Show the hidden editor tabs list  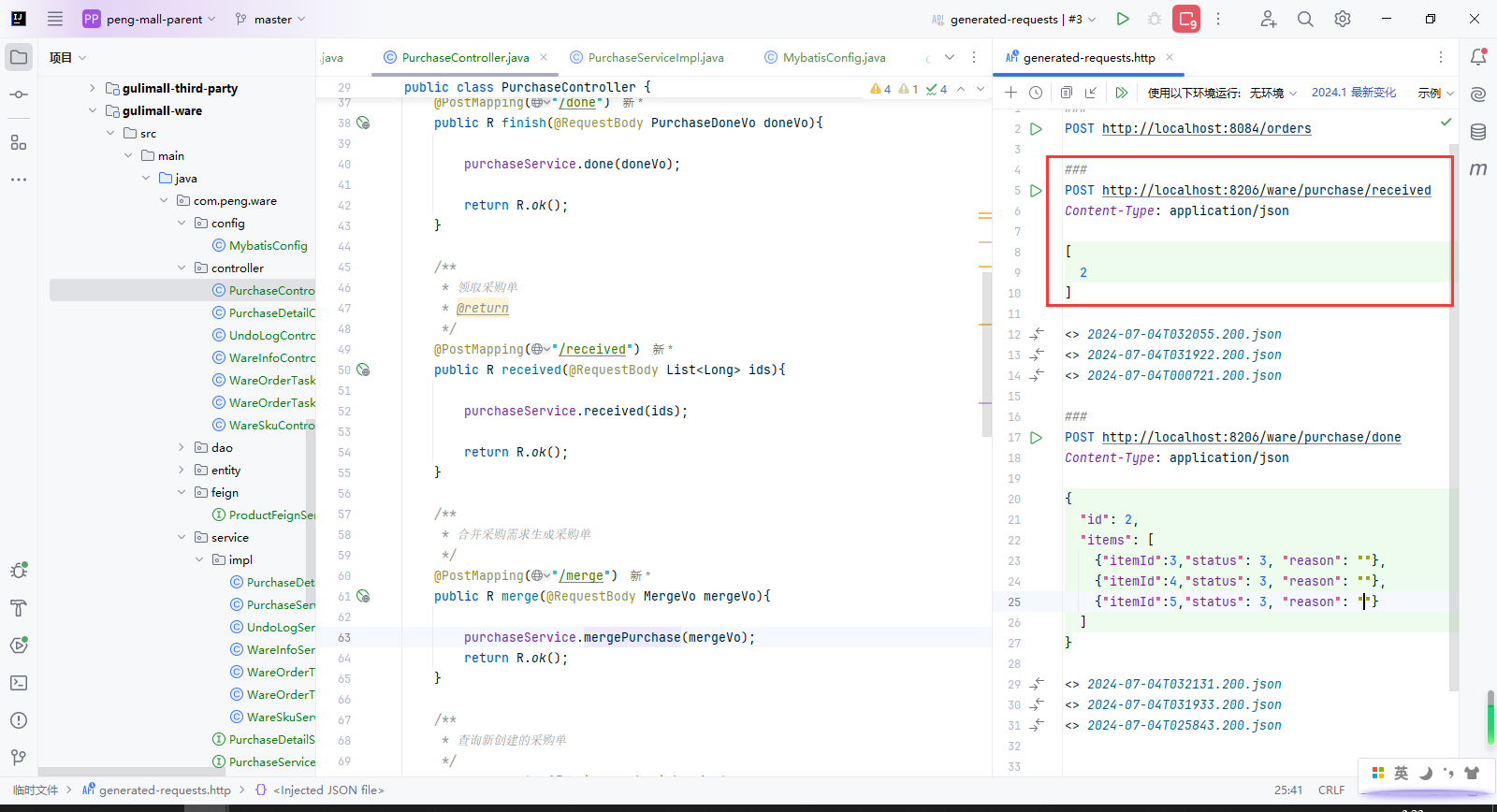(950, 58)
